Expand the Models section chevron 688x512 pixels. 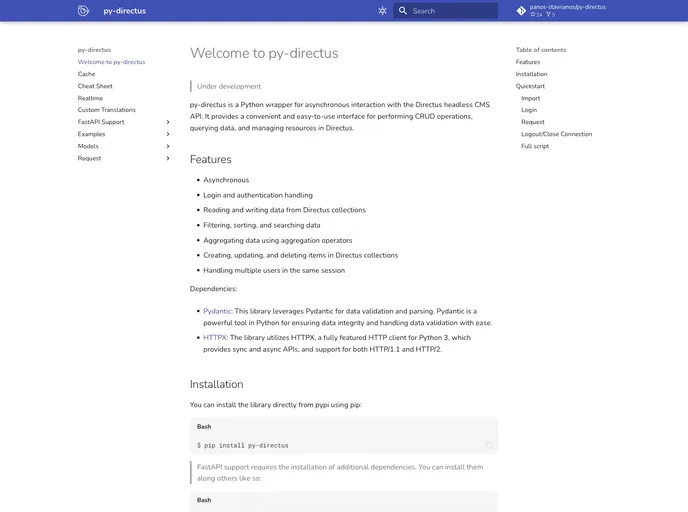pos(168,146)
